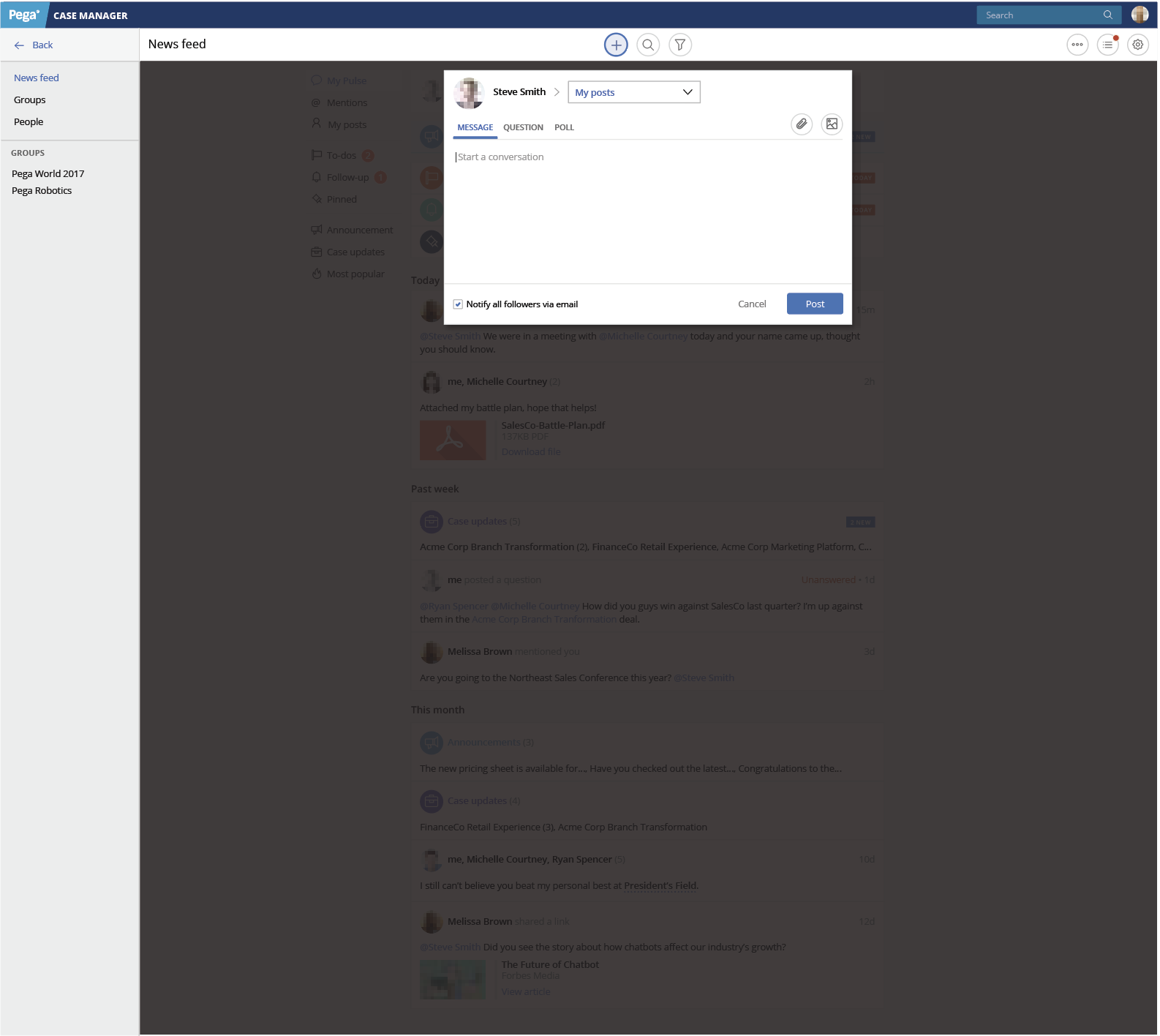The height and width of the screenshot is (1036, 1160).
Task: Click Steve Smith's avatar in the dialog
Action: [x=469, y=93]
